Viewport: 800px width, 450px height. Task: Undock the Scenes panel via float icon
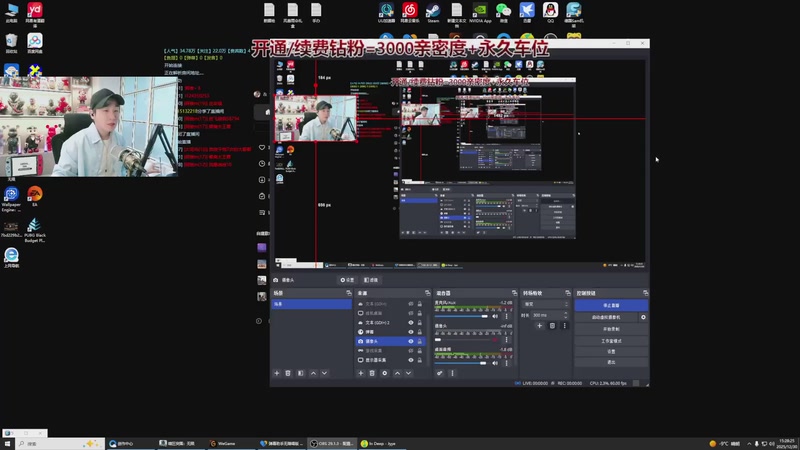pos(348,293)
